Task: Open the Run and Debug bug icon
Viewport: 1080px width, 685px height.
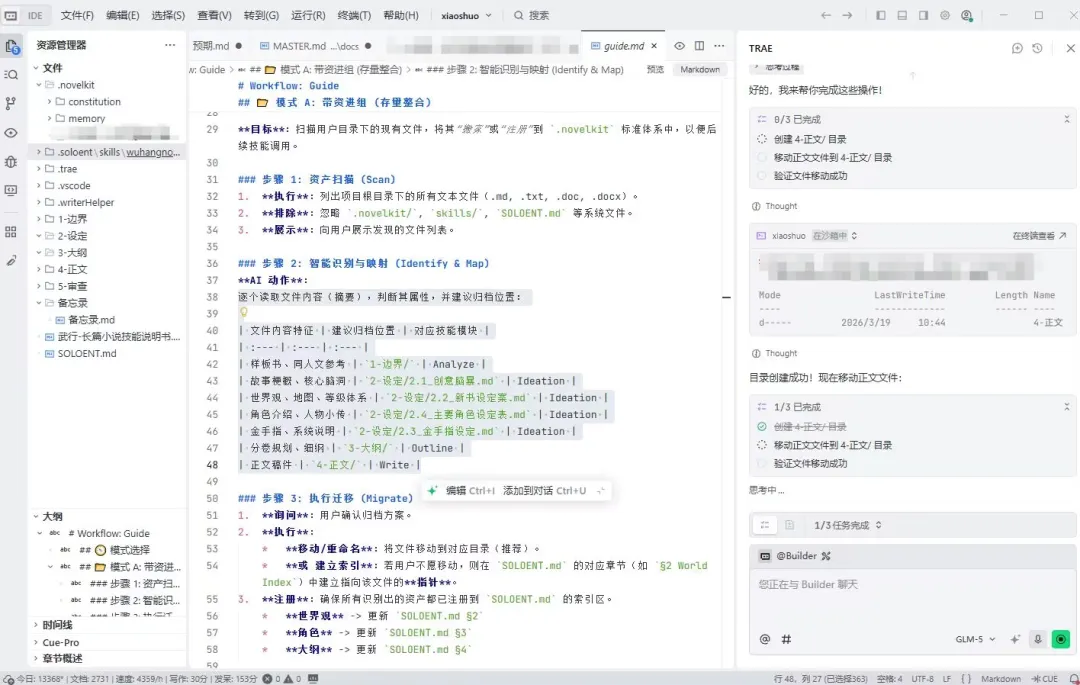Action: click(x=11, y=162)
